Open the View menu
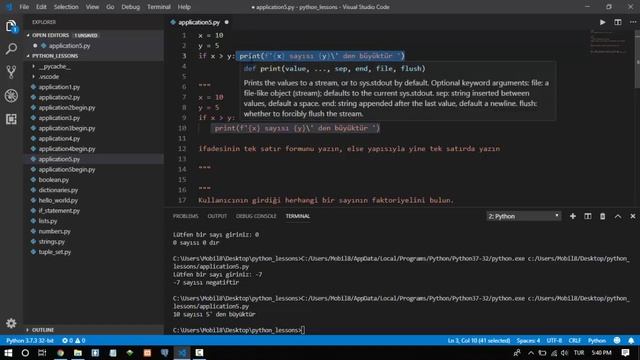640x360 pixels. coord(92,7)
